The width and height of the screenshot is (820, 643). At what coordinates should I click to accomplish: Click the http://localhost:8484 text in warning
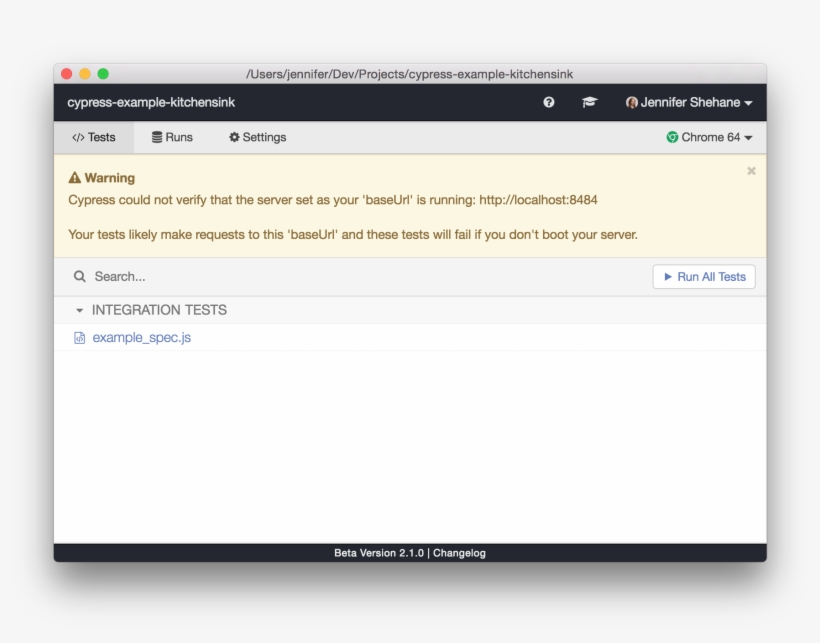click(x=538, y=200)
